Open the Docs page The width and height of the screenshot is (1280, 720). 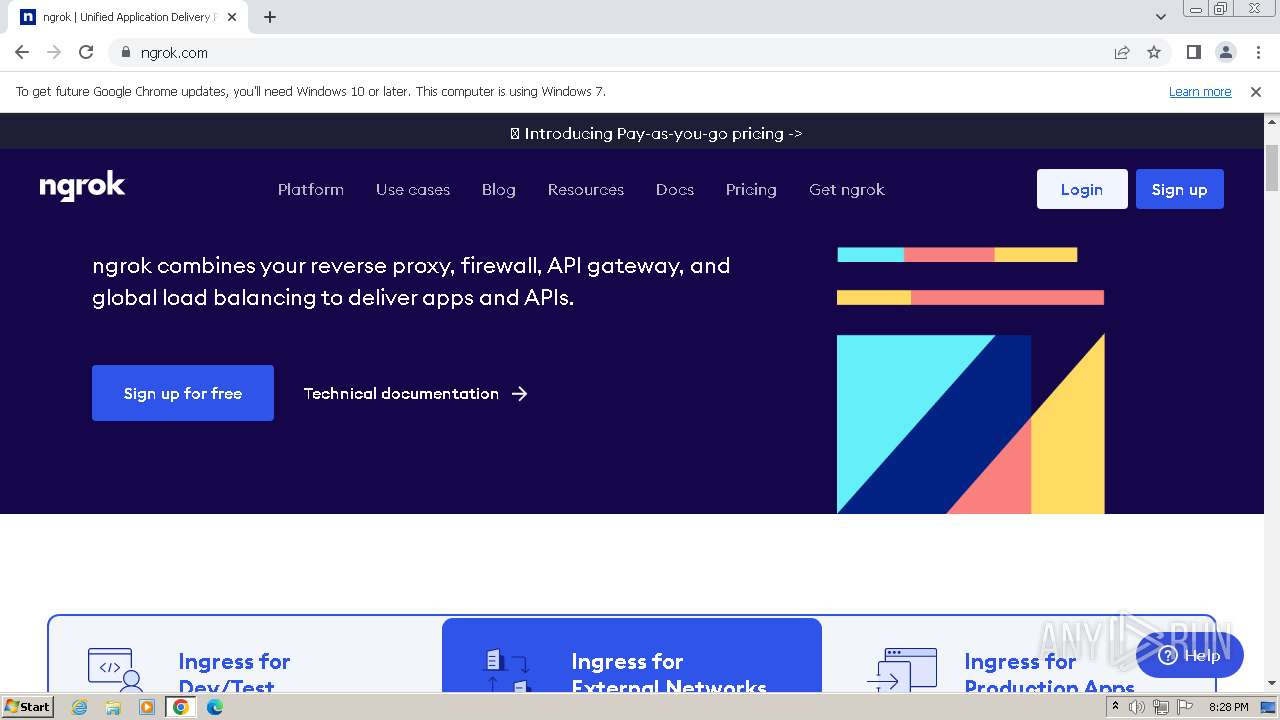[675, 189]
